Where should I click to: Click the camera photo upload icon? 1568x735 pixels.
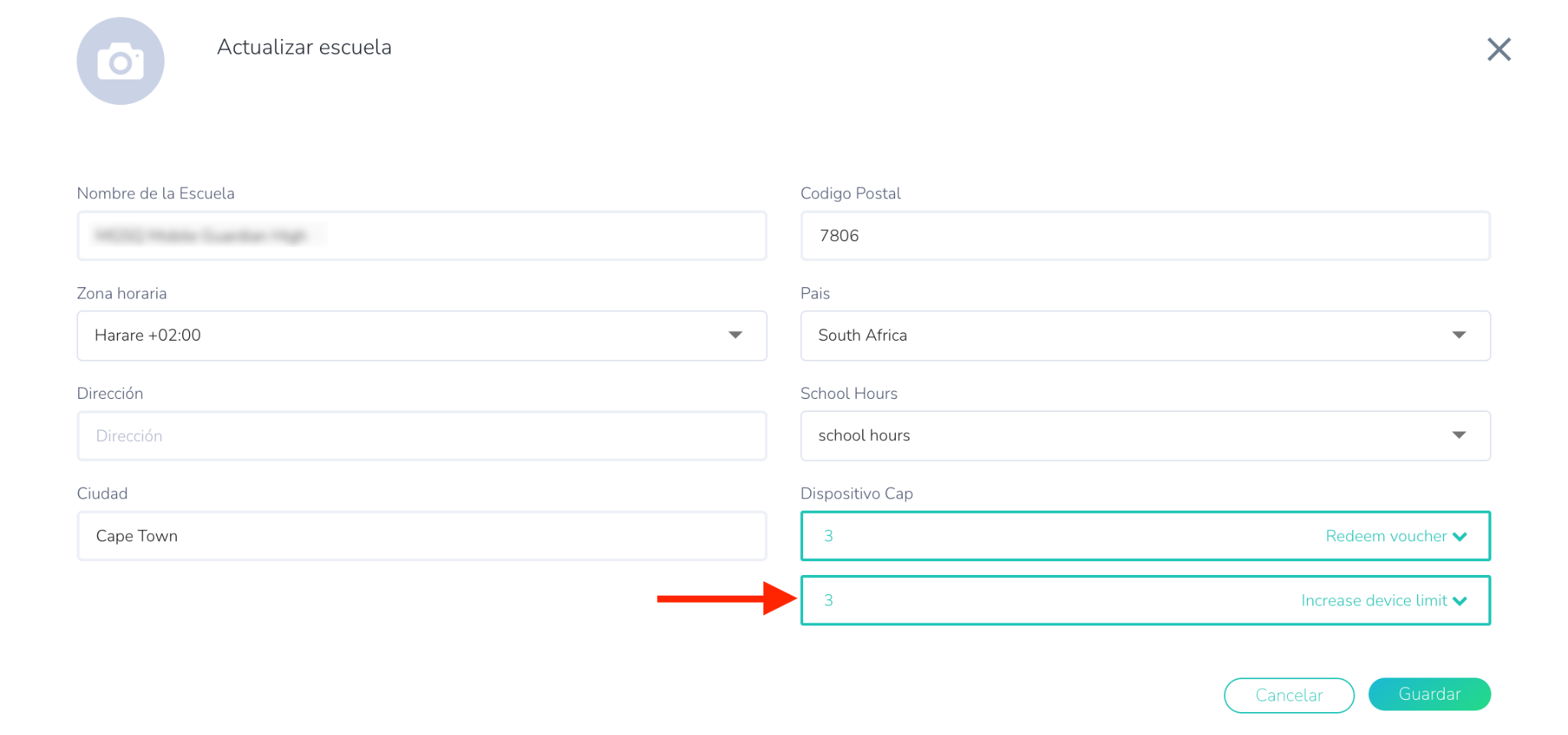pyautogui.click(x=120, y=61)
